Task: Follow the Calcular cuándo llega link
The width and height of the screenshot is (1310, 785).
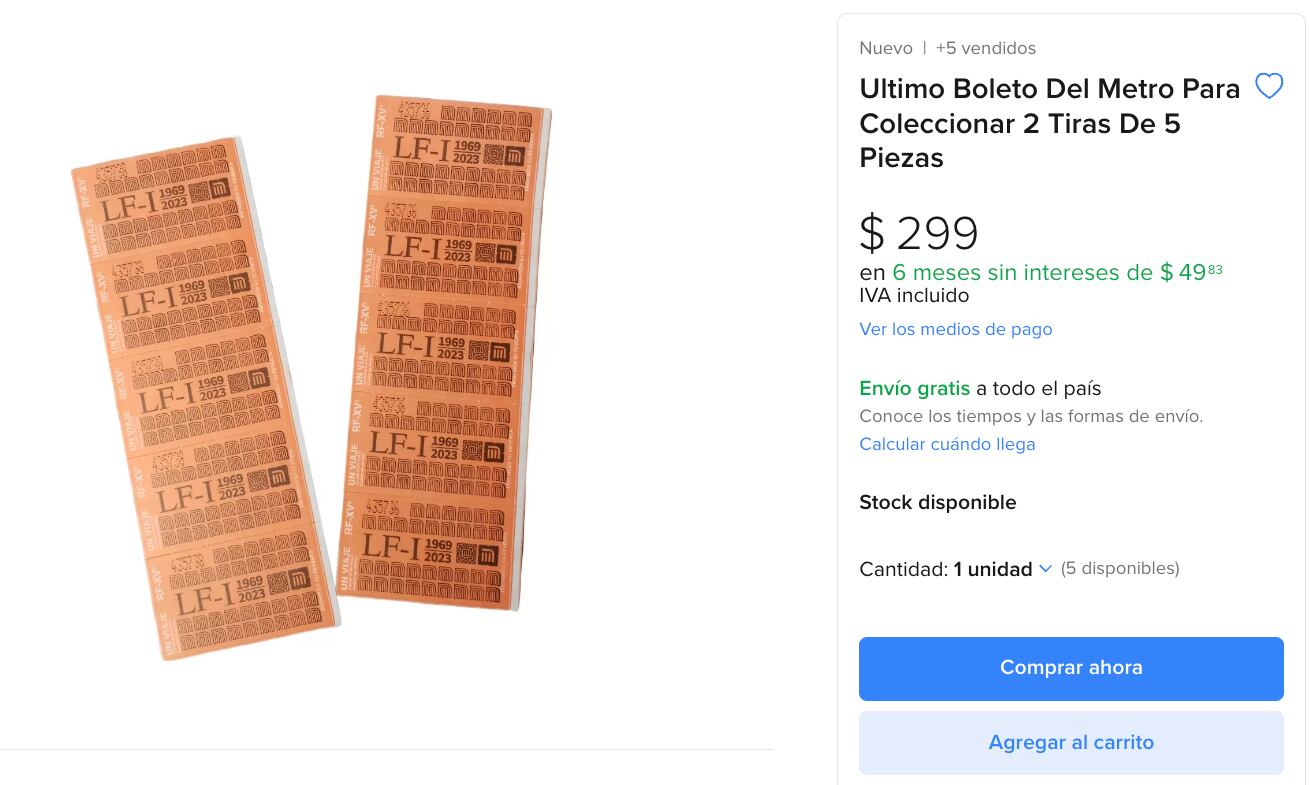Action: [946, 444]
